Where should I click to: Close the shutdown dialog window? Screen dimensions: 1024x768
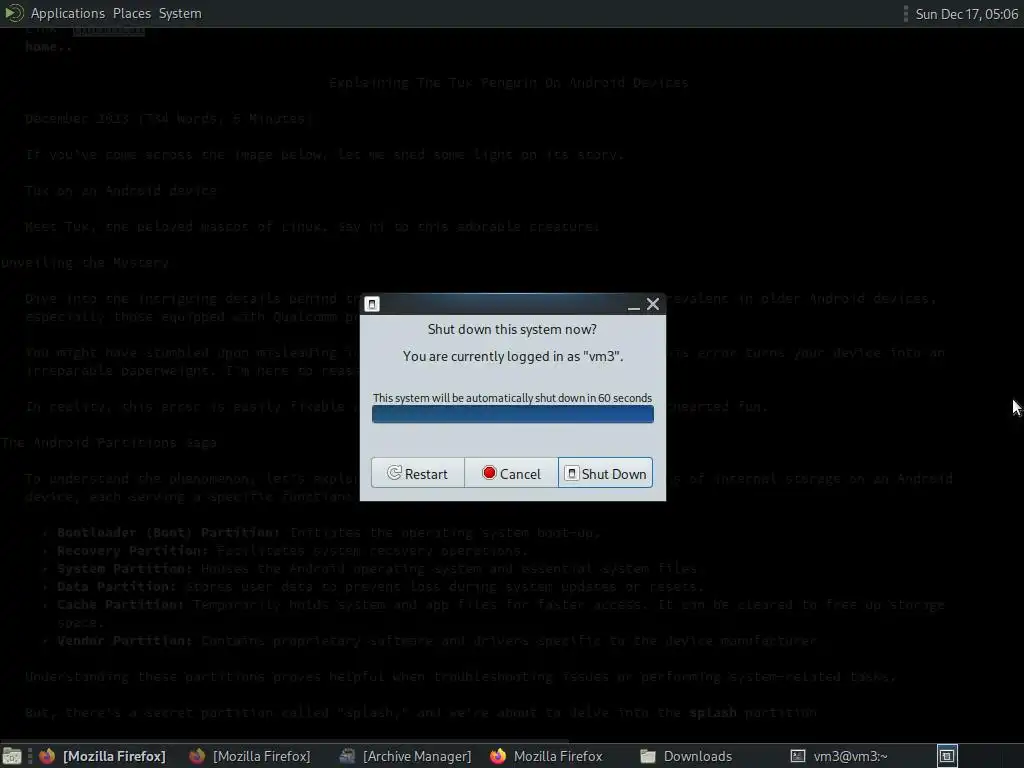click(652, 304)
